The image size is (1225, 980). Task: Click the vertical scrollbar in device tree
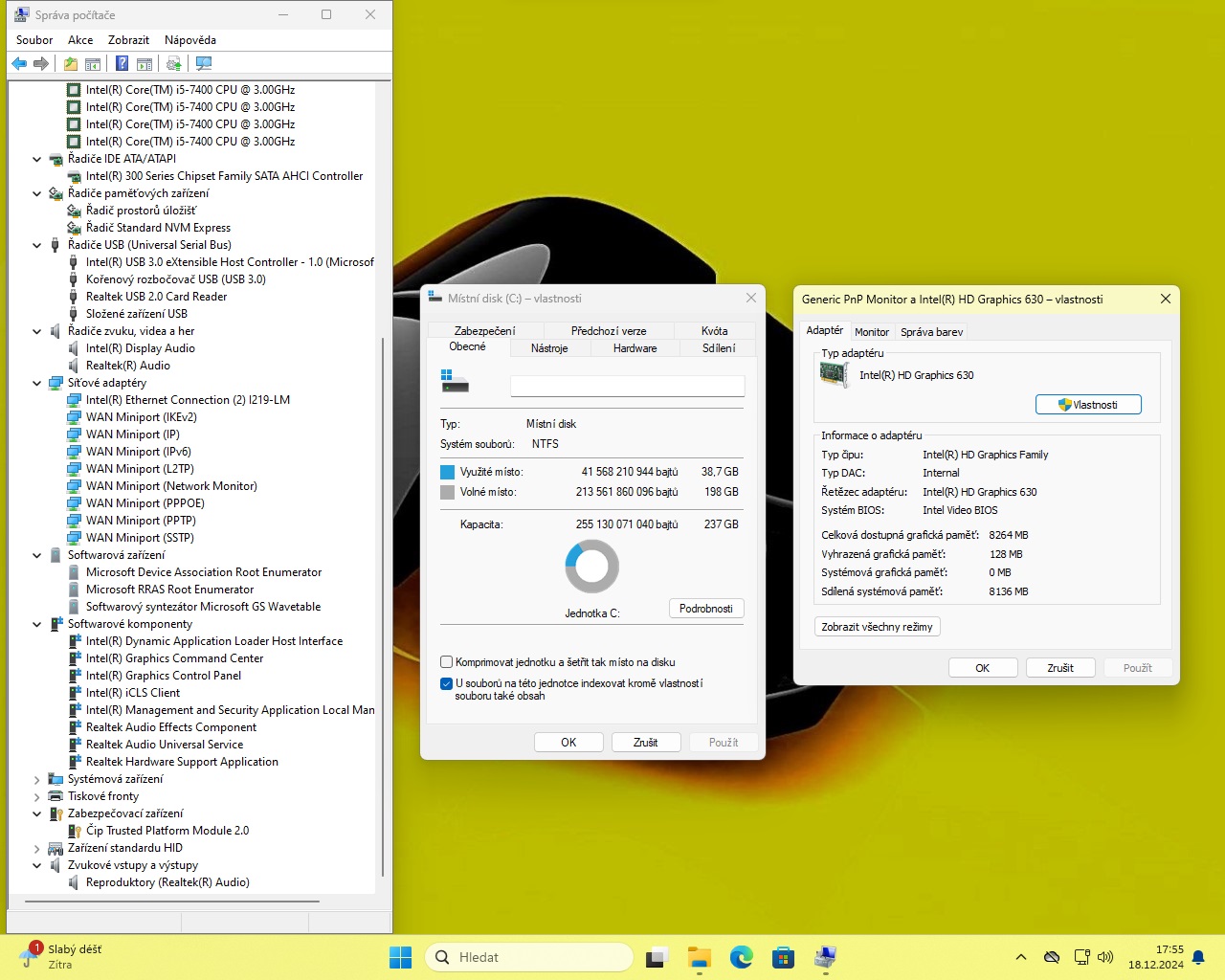383,606
